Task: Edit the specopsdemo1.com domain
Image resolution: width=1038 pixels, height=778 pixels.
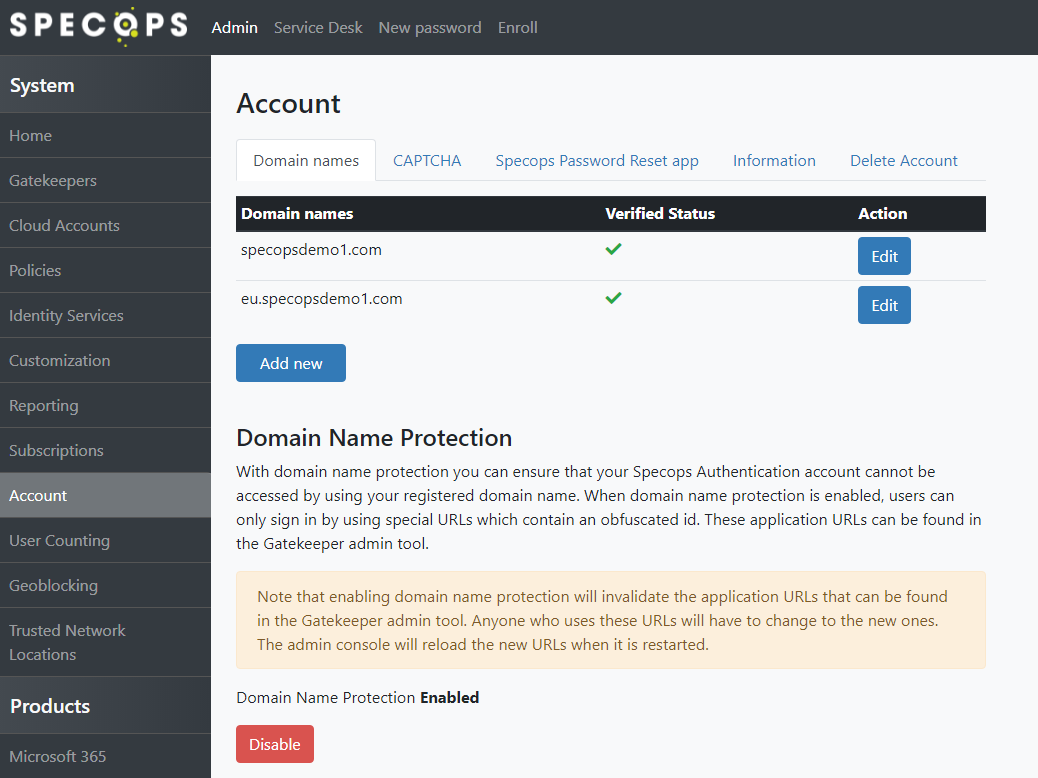Action: coord(884,256)
